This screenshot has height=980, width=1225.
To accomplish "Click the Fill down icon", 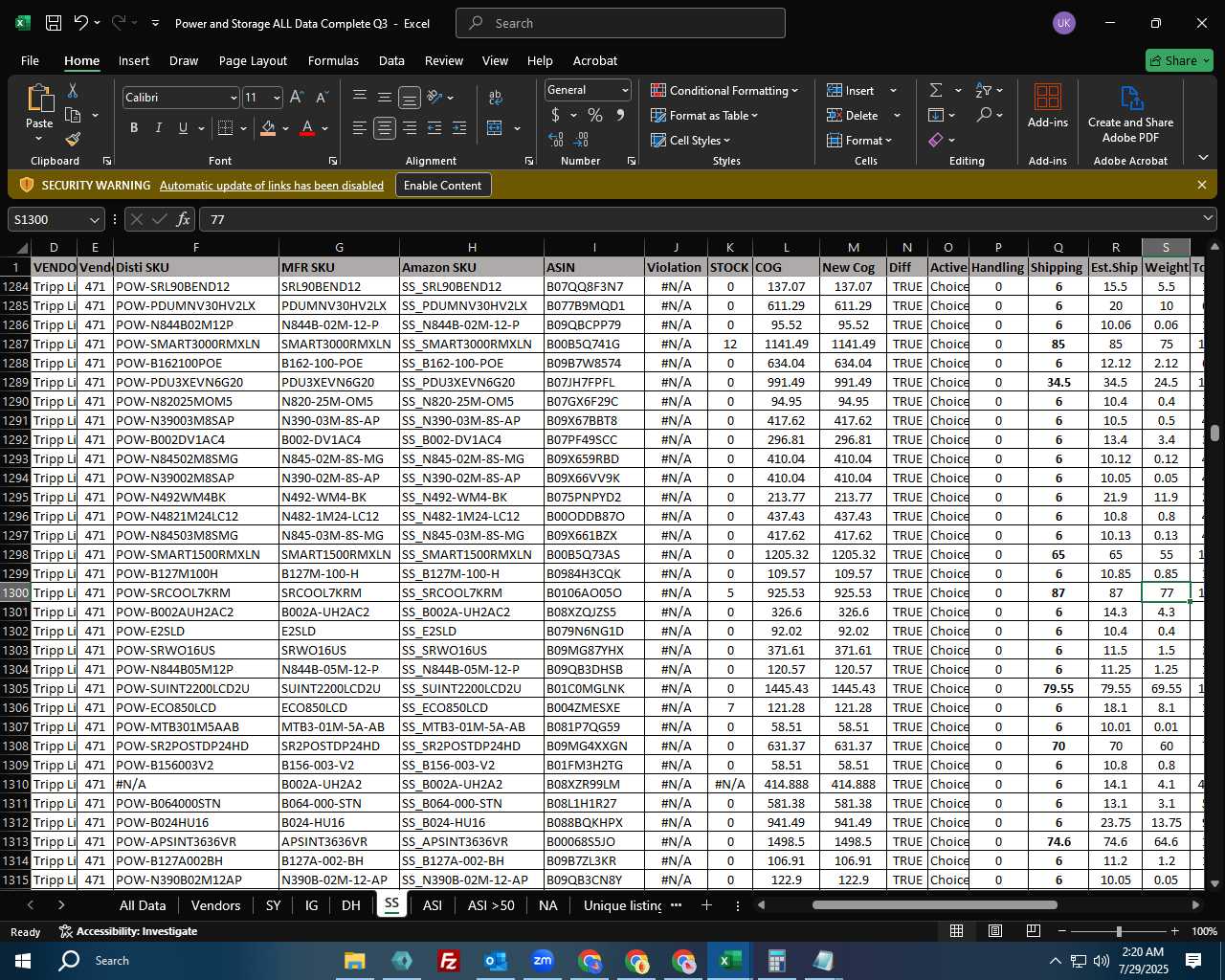I will tap(936, 115).
